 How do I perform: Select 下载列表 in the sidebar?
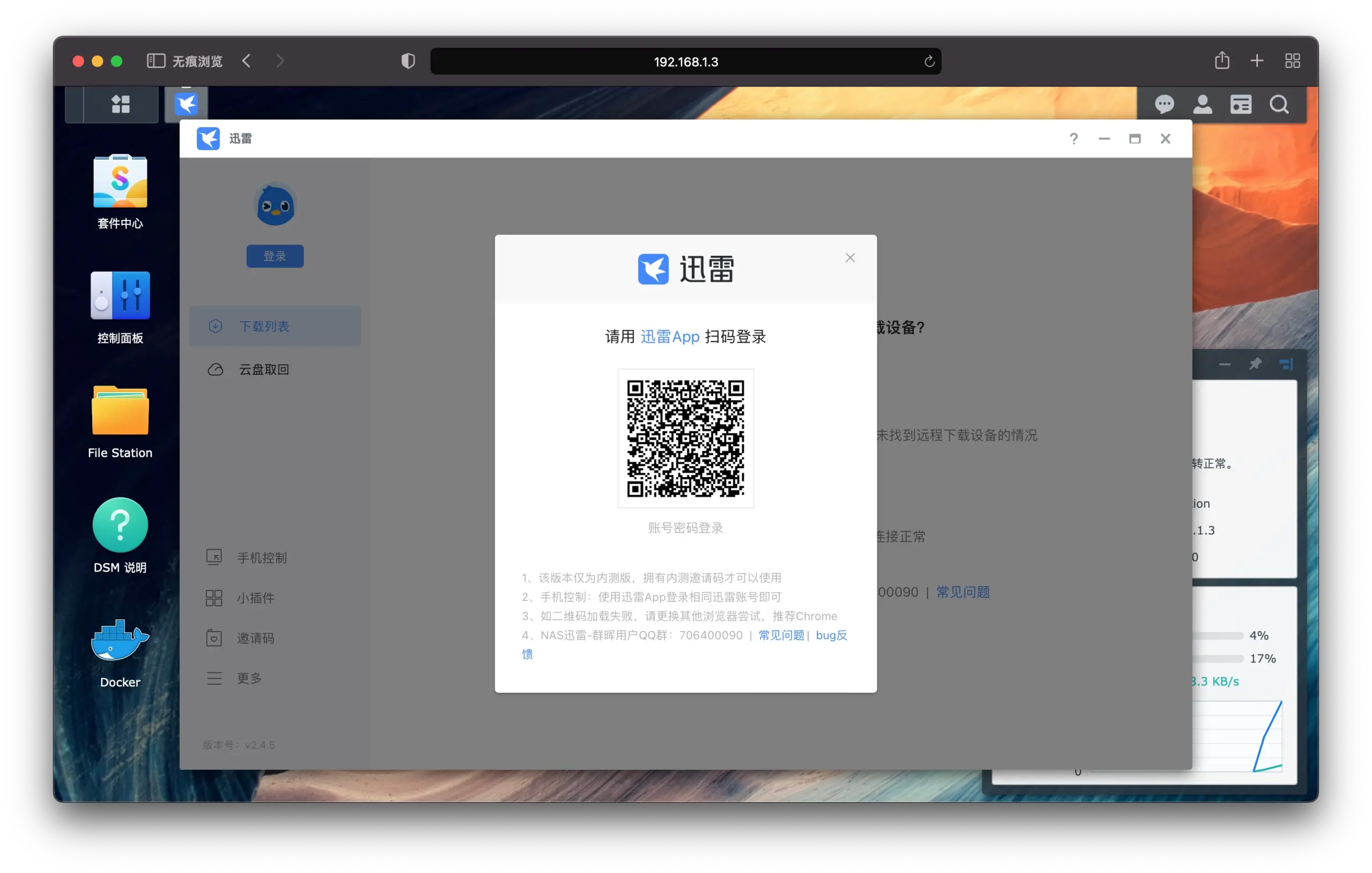[x=275, y=325]
